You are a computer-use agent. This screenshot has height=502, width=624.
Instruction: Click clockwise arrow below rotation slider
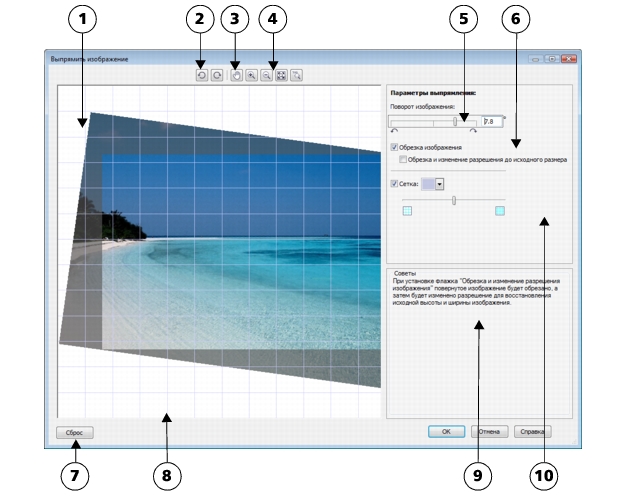point(473,131)
